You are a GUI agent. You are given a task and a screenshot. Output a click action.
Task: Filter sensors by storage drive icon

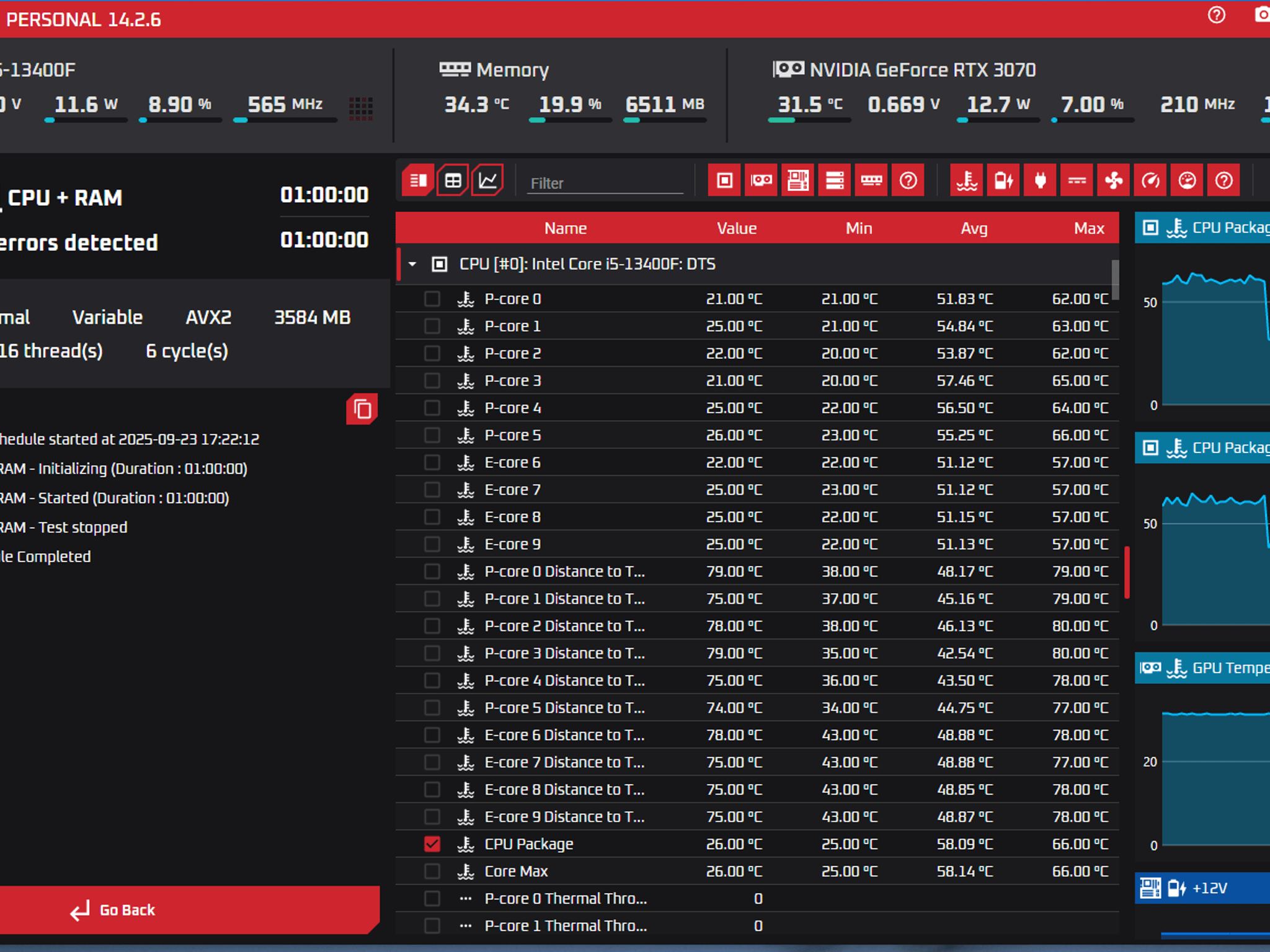click(x=835, y=180)
